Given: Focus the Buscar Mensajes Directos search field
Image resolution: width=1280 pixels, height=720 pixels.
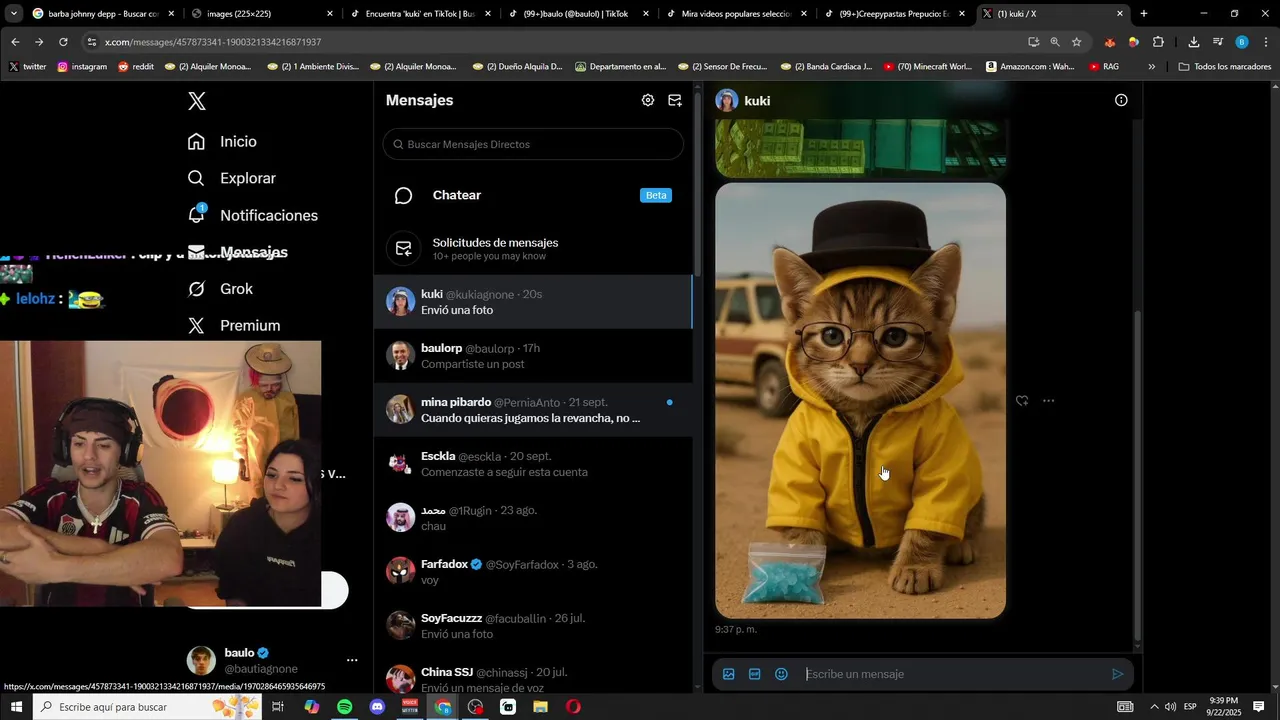Looking at the screenshot, I should (x=533, y=144).
